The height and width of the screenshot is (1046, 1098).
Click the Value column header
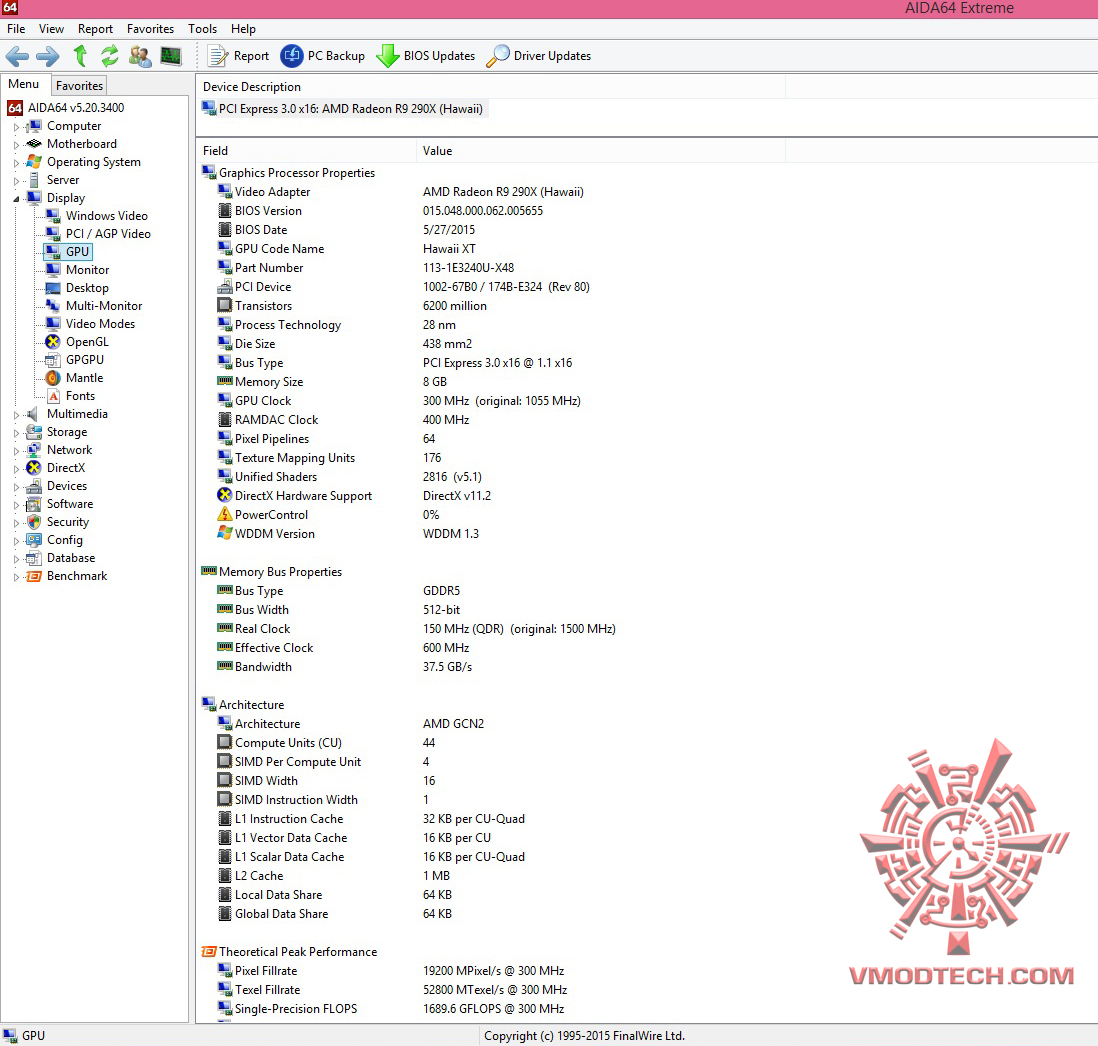(x=601, y=151)
